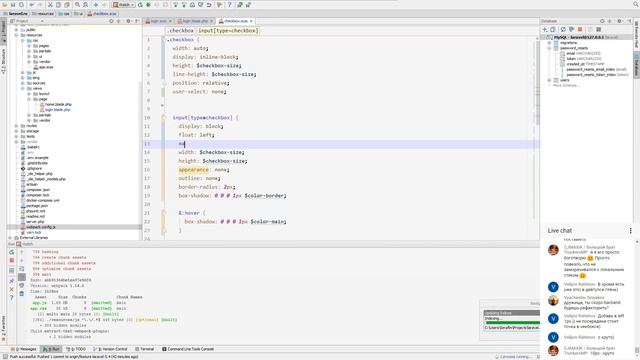Click the Database refresh icon

(x=563, y=29)
